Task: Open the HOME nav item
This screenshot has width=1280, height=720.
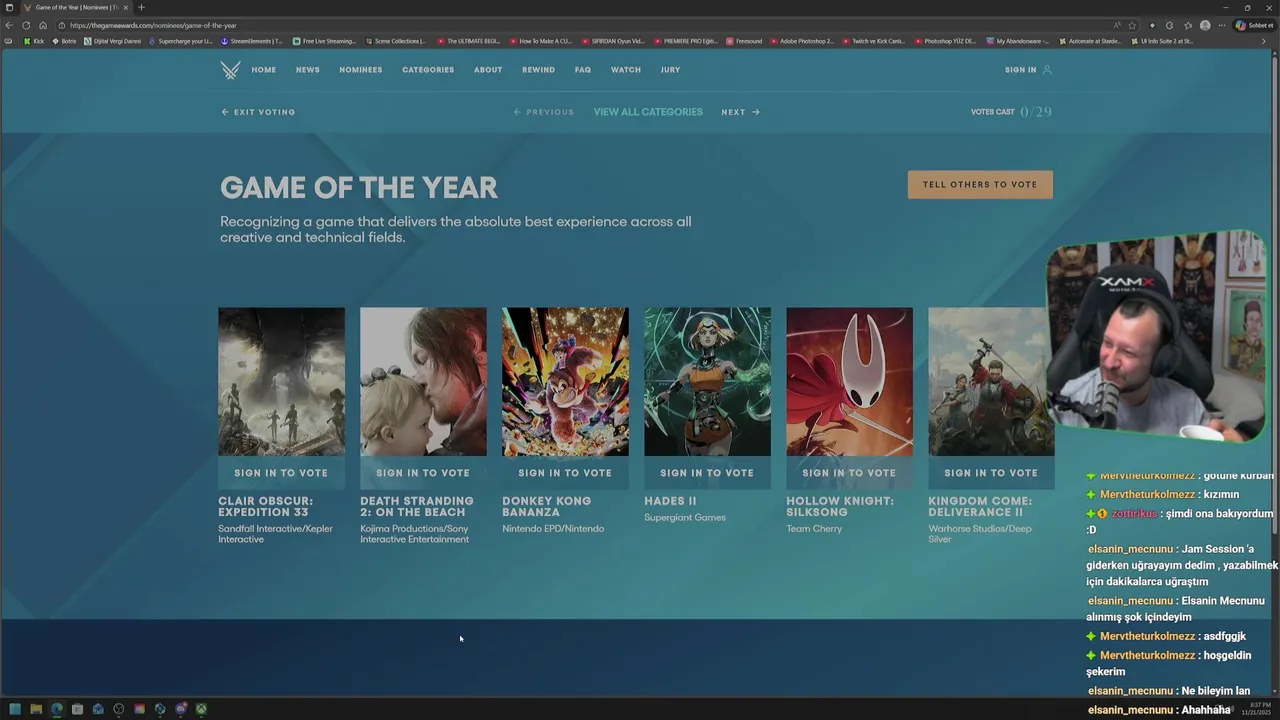Action: click(x=264, y=70)
